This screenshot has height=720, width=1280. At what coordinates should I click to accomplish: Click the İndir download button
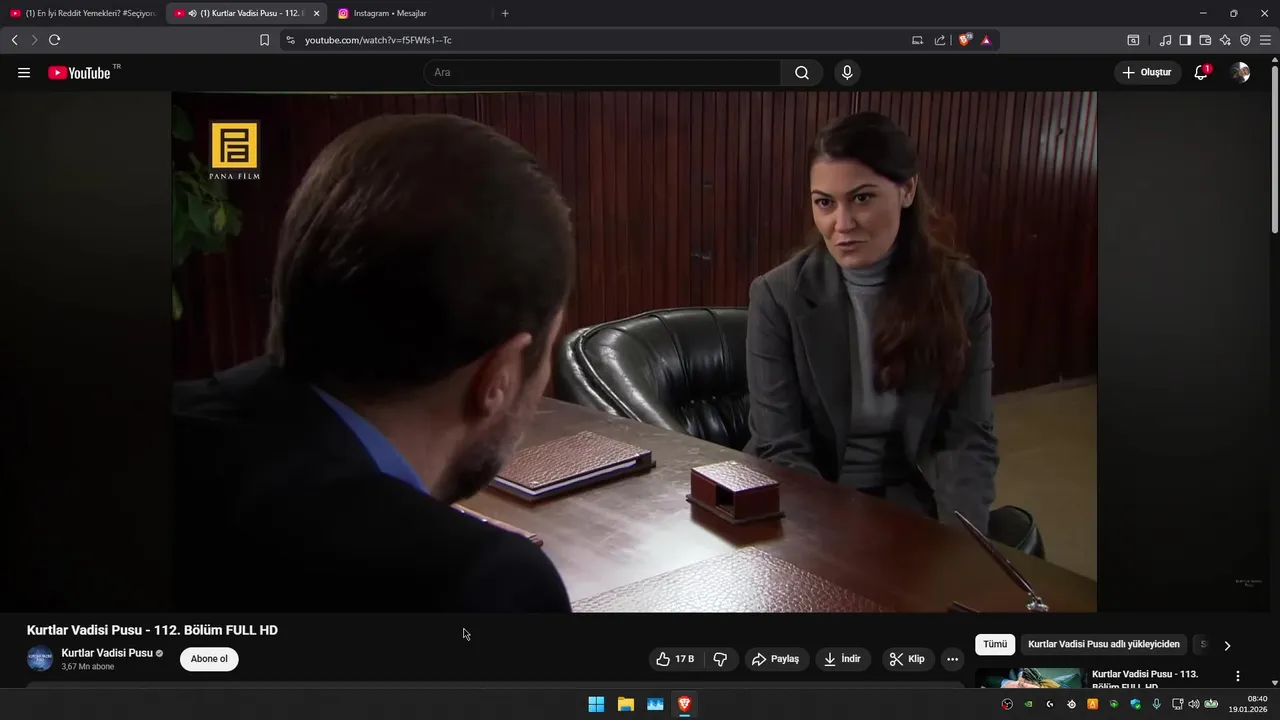pyautogui.click(x=842, y=659)
